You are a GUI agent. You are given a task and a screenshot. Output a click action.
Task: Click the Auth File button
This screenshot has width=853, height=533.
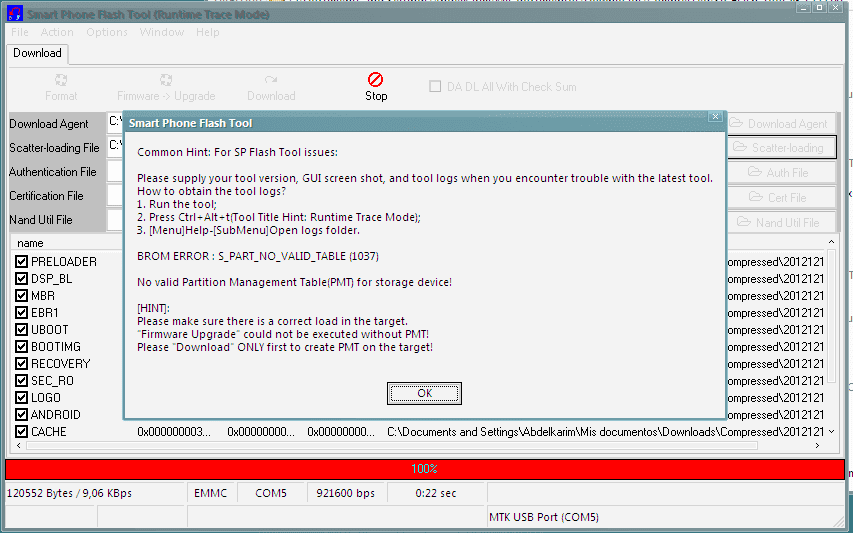781,172
